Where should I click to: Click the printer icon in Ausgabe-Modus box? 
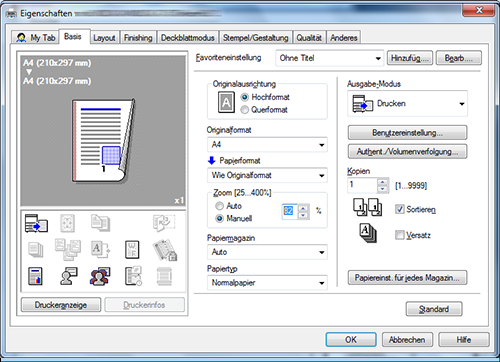(362, 104)
